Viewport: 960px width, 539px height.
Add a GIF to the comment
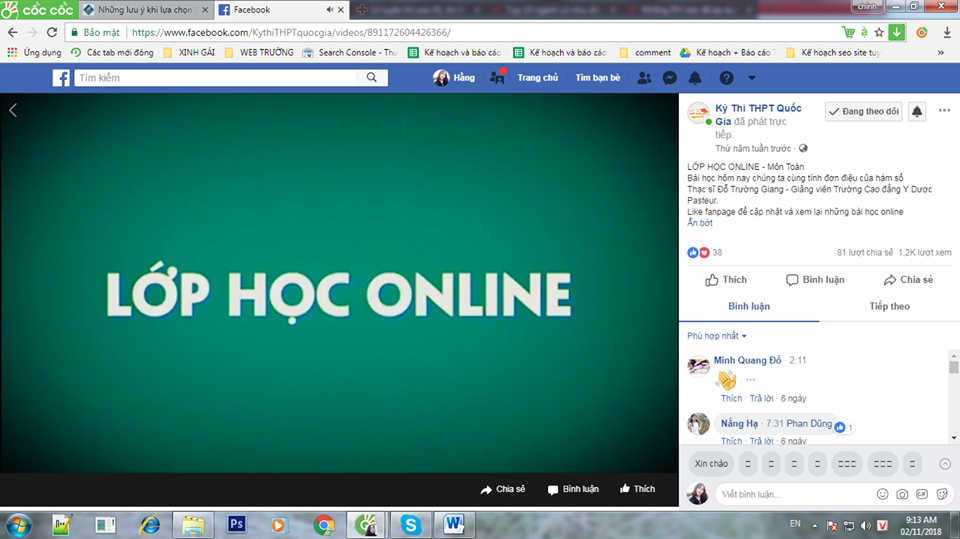tap(922, 494)
